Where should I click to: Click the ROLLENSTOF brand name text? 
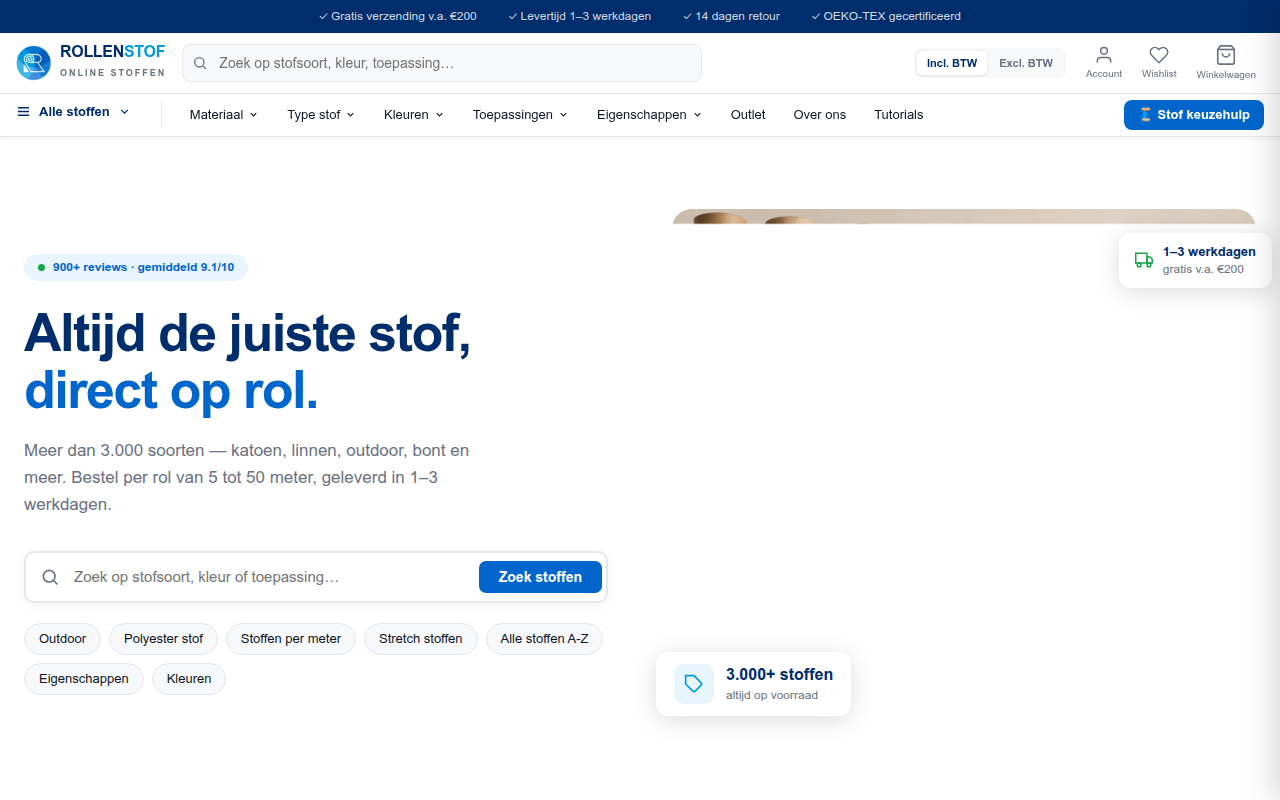pyautogui.click(x=112, y=51)
